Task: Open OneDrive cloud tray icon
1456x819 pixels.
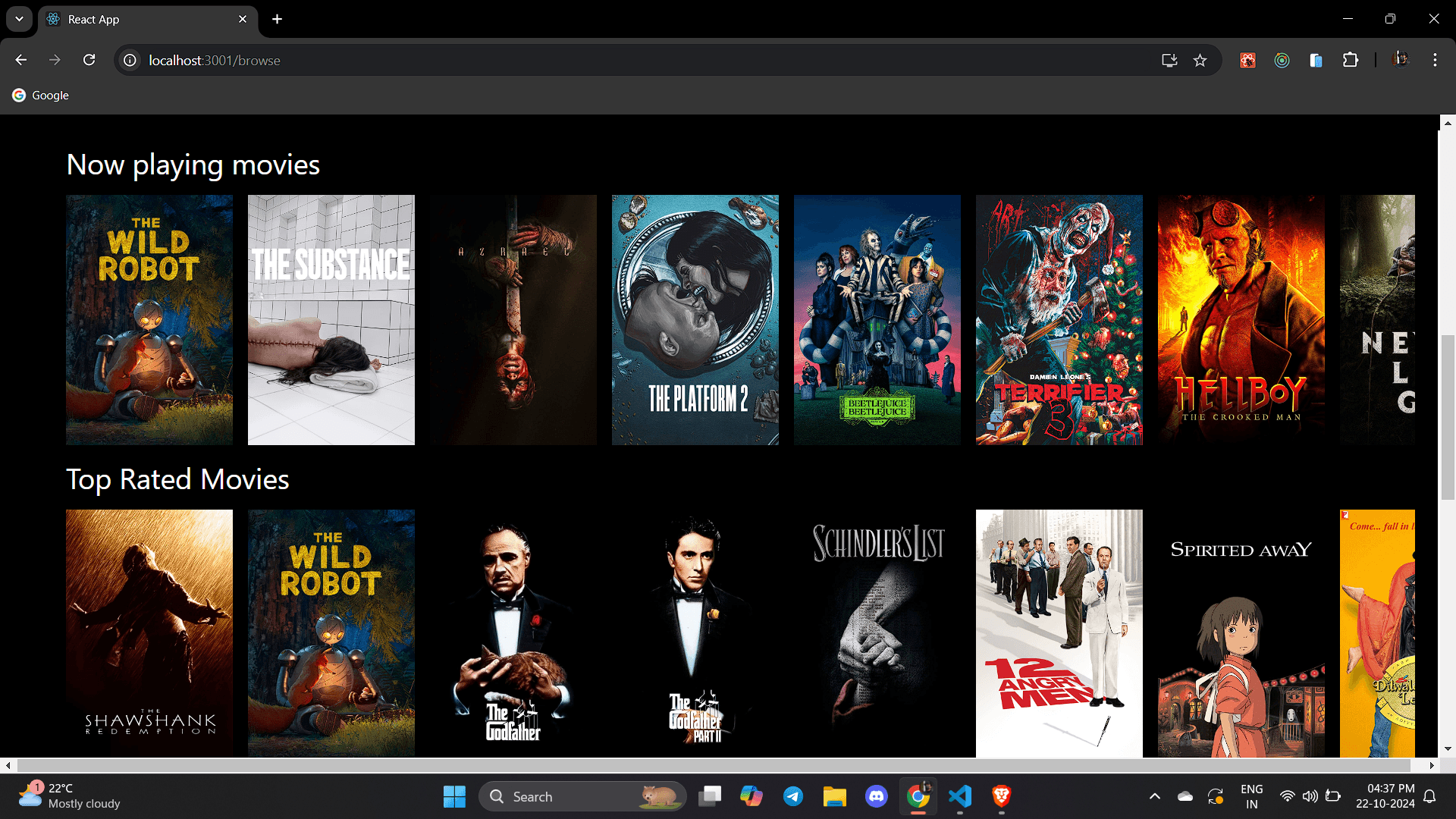Action: (1185, 796)
